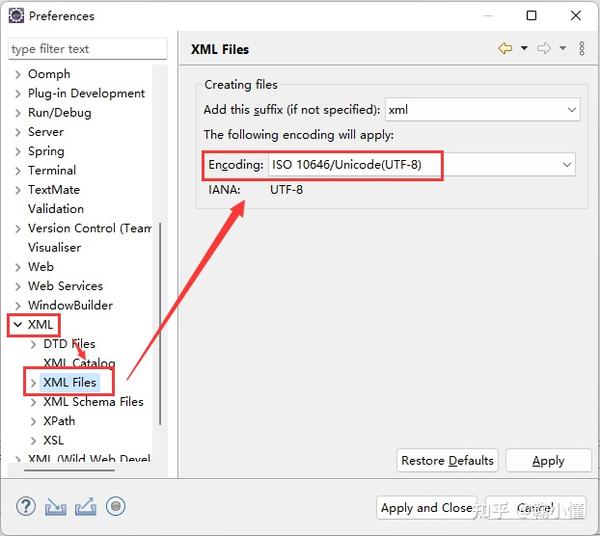Viewport: 600px width, 536px height.
Task: Expand the Web node
Action: pos(18,267)
